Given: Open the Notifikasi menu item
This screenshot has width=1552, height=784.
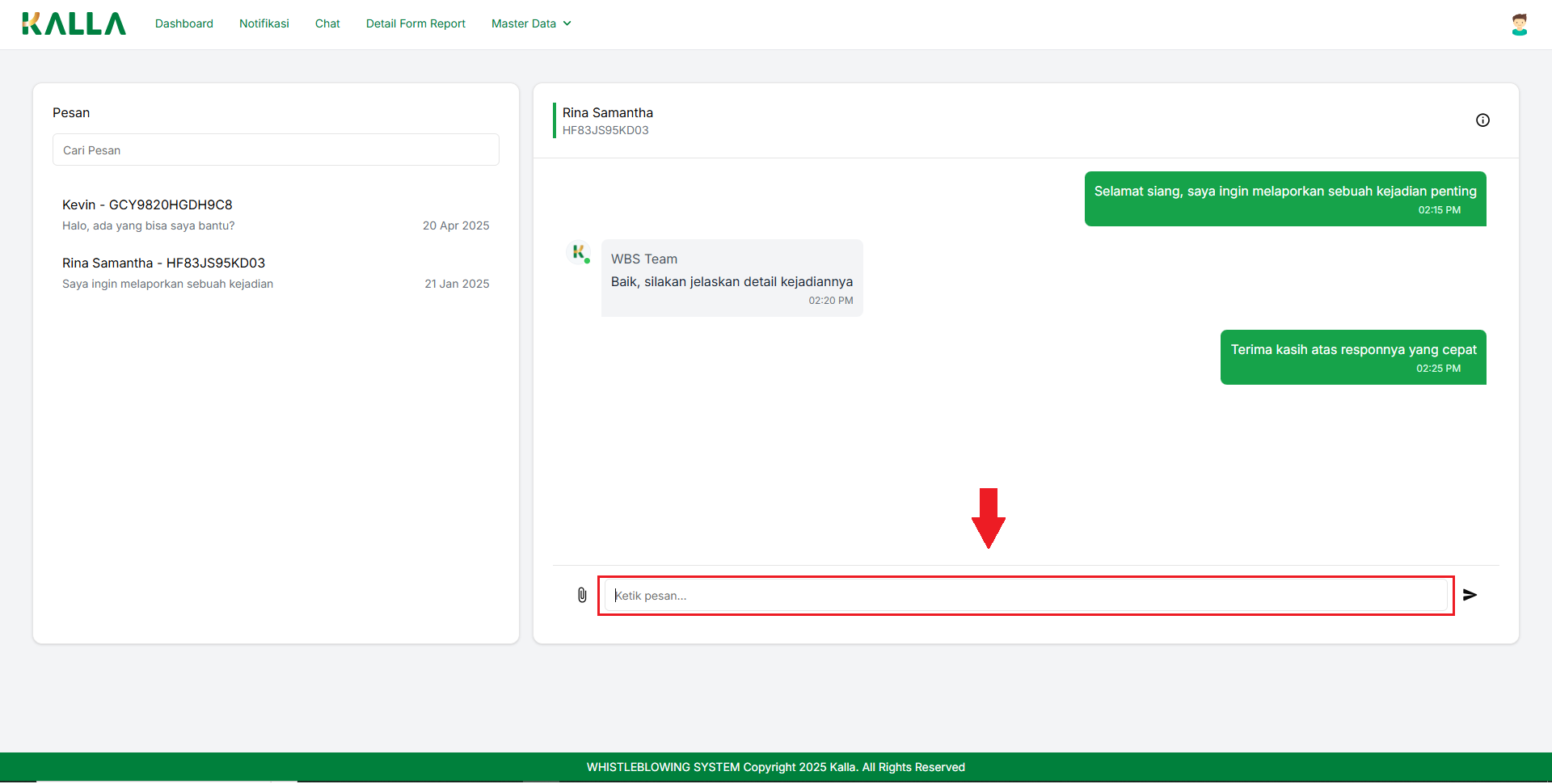Looking at the screenshot, I should coord(264,23).
